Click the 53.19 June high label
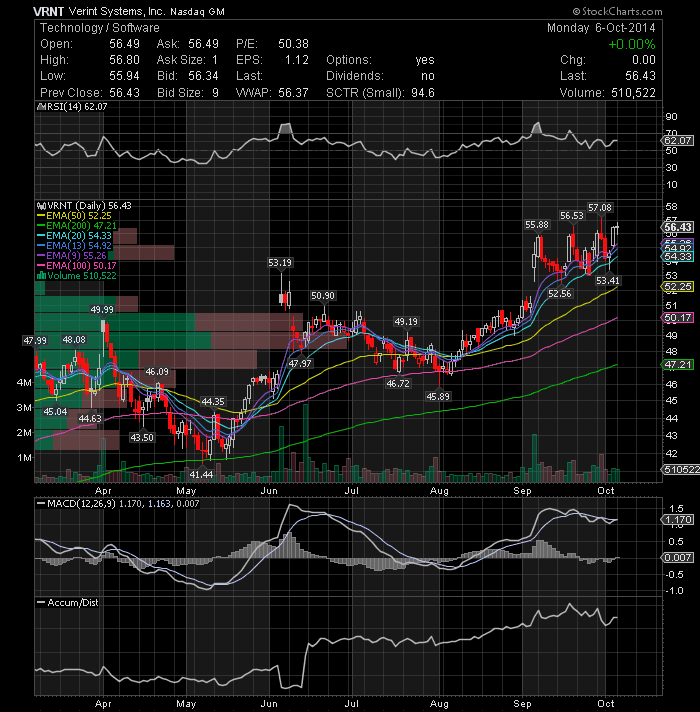 [280, 262]
